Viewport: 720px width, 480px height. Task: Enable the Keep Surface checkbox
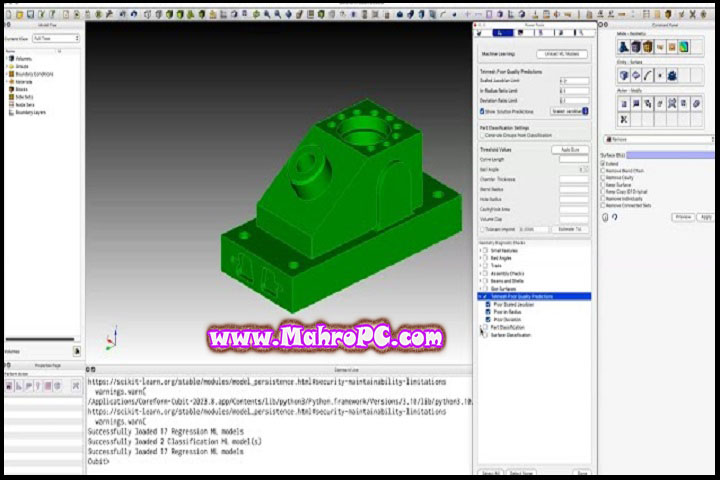click(x=603, y=185)
